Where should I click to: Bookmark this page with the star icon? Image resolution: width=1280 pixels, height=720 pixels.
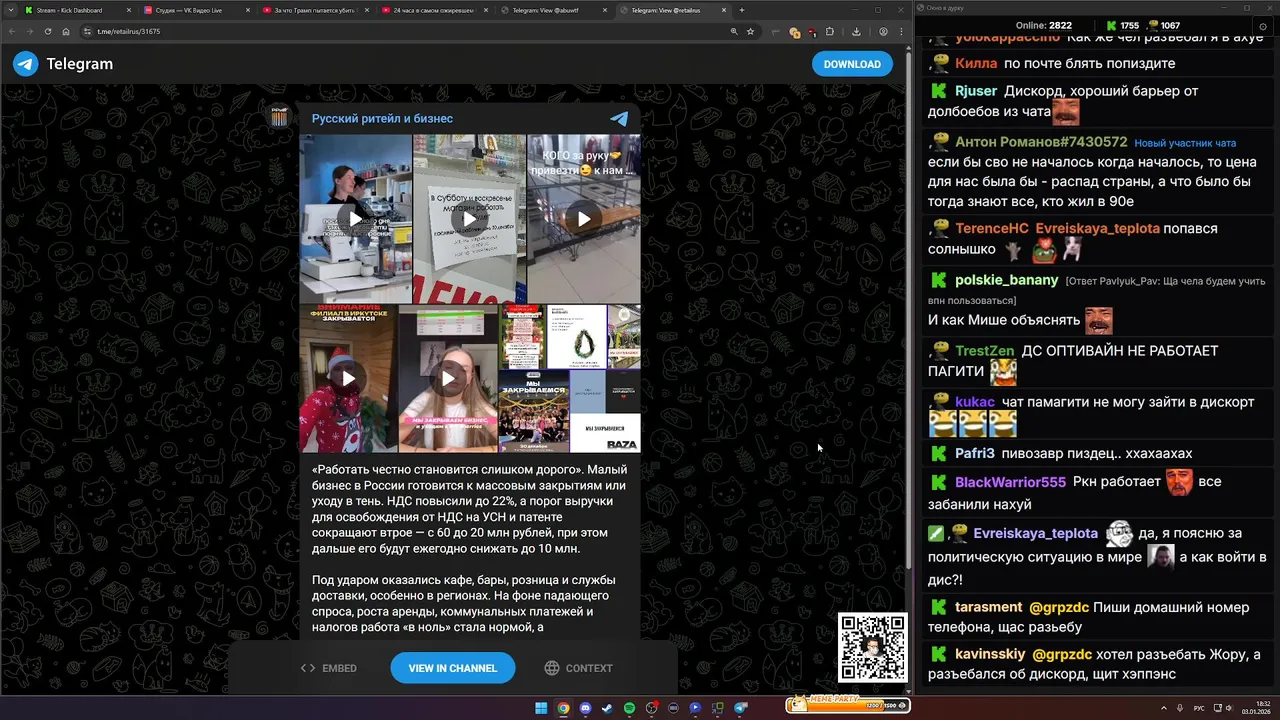coord(751,31)
